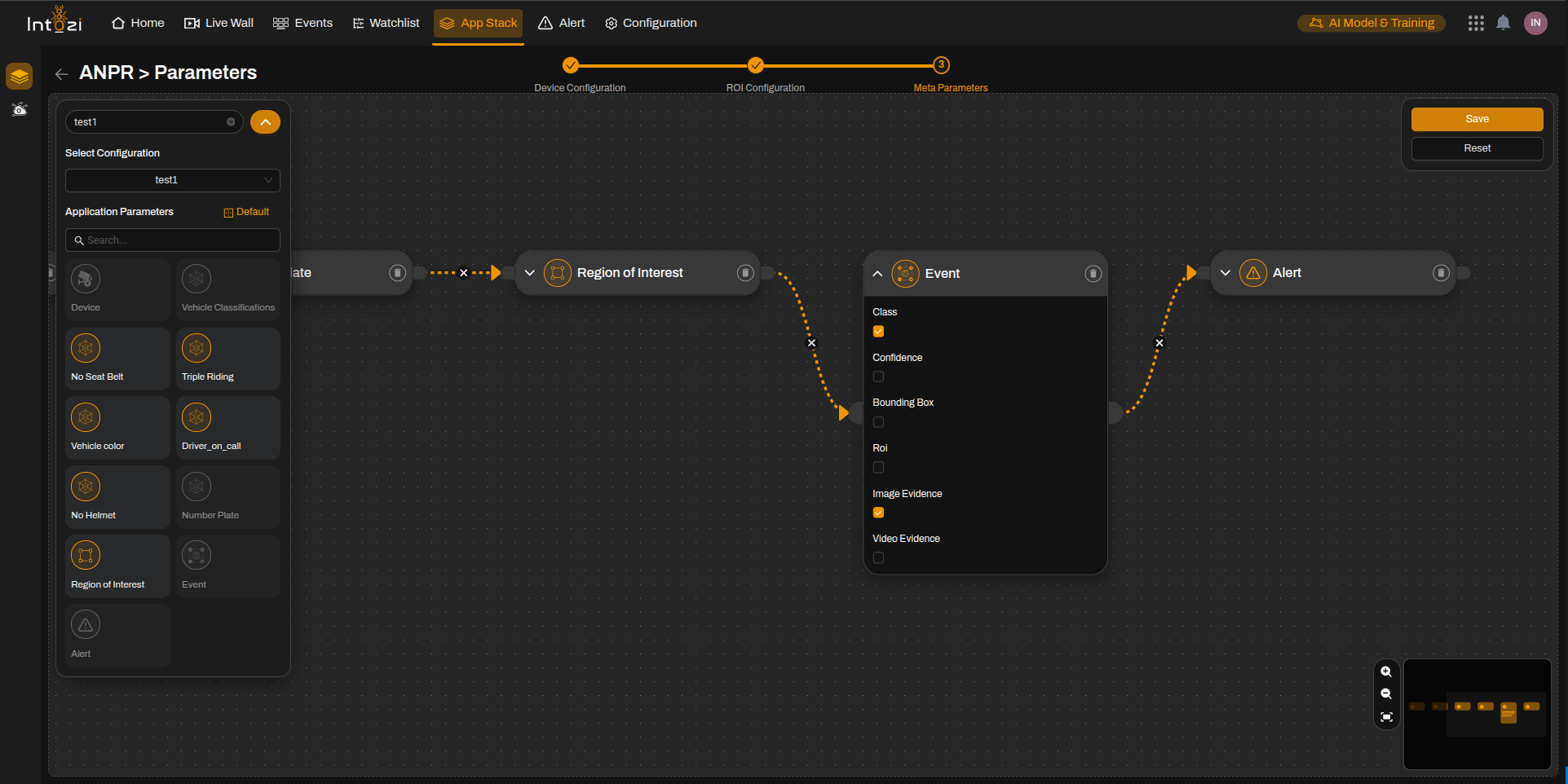Go to the Live Wall tab

coord(219,23)
